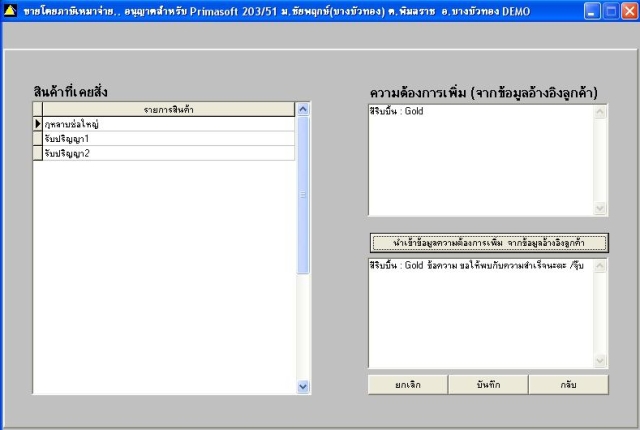The width and height of the screenshot is (640, 430).
Task: Click in the lower message text box
Action: (x=481, y=313)
